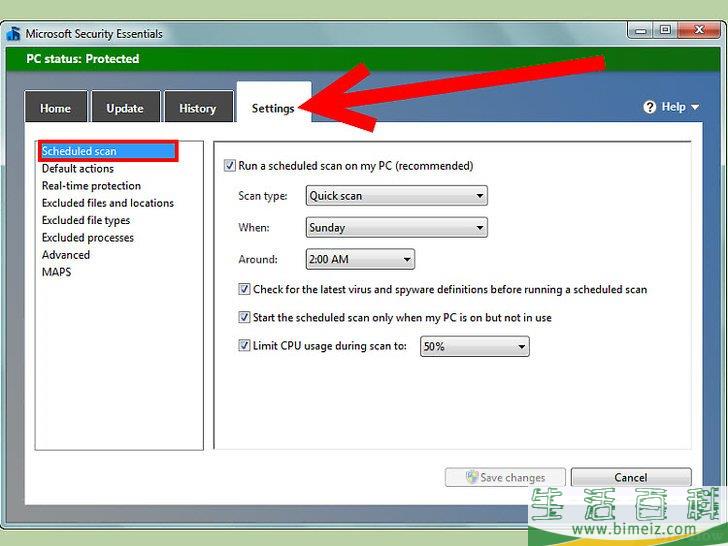Open Advanced settings

66,255
